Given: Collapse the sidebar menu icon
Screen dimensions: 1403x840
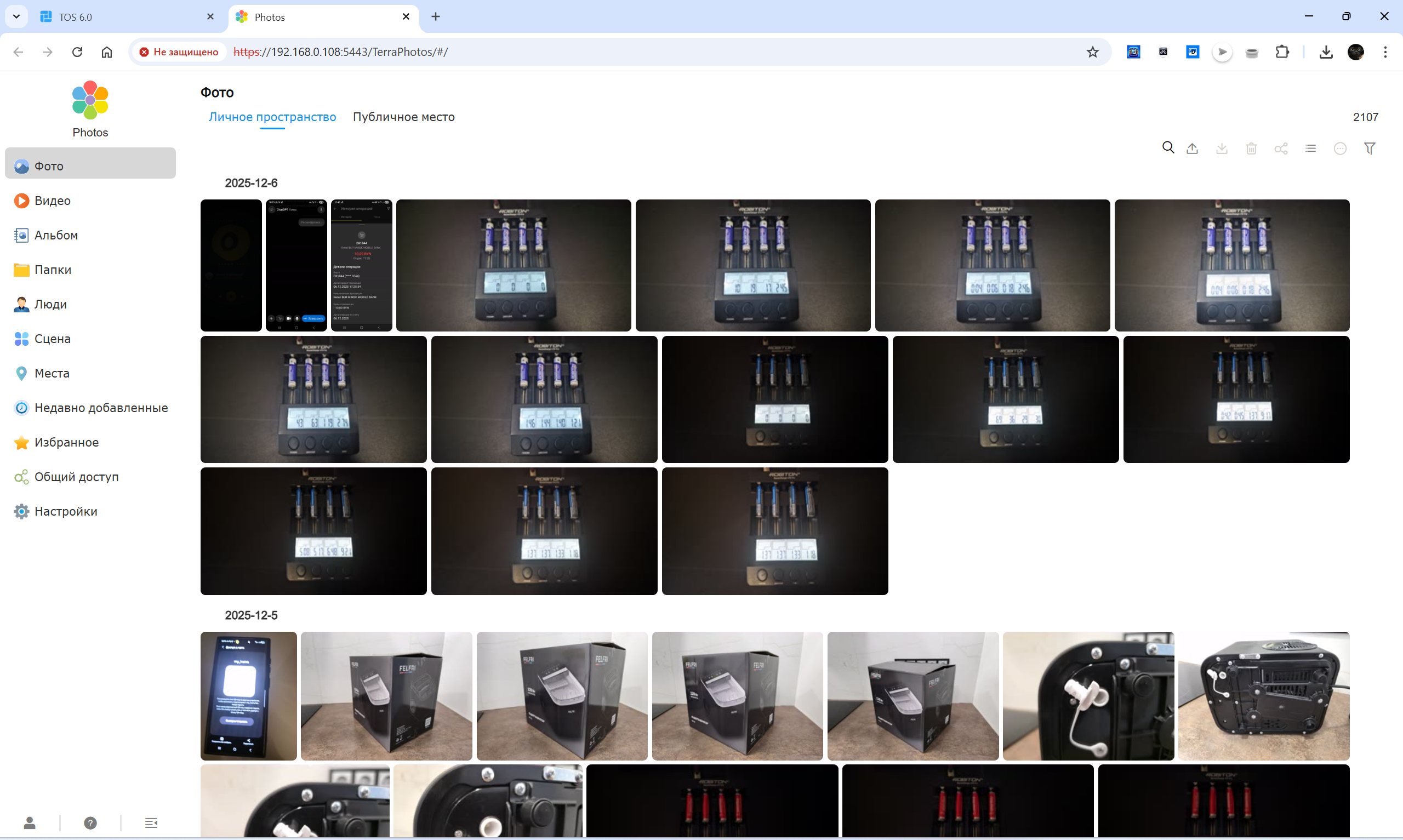Looking at the screenshot, I should (151, 822).
